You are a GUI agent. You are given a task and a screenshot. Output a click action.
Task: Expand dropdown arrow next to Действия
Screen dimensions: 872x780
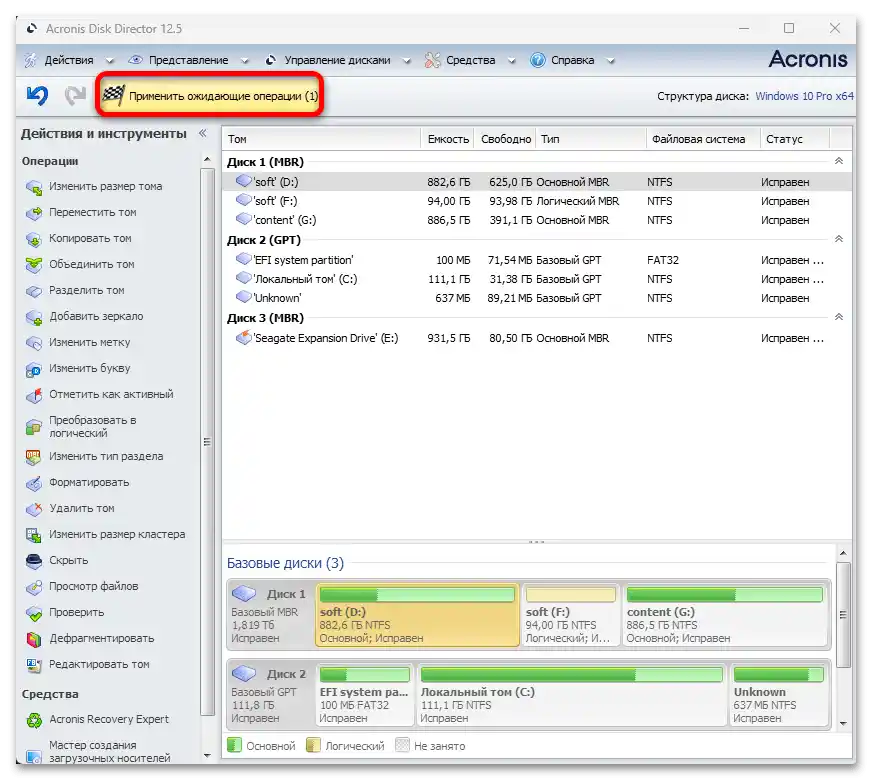110,61
